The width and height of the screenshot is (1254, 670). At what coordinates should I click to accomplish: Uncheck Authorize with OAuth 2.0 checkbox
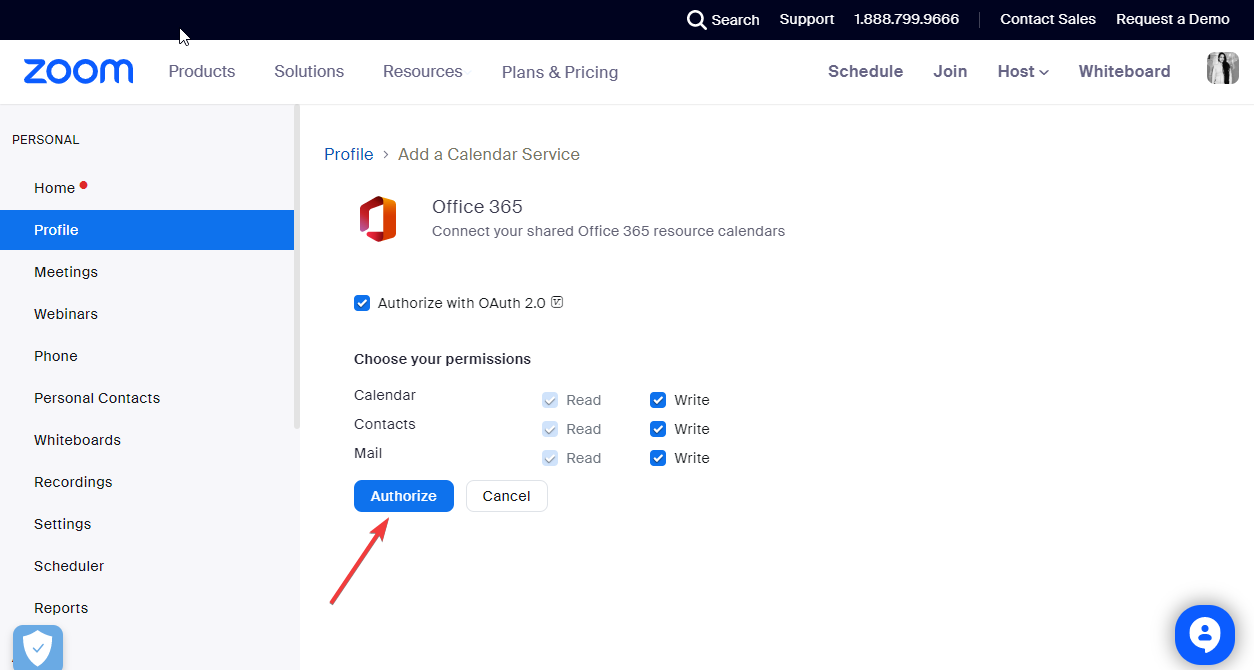(x=362, y=303)
